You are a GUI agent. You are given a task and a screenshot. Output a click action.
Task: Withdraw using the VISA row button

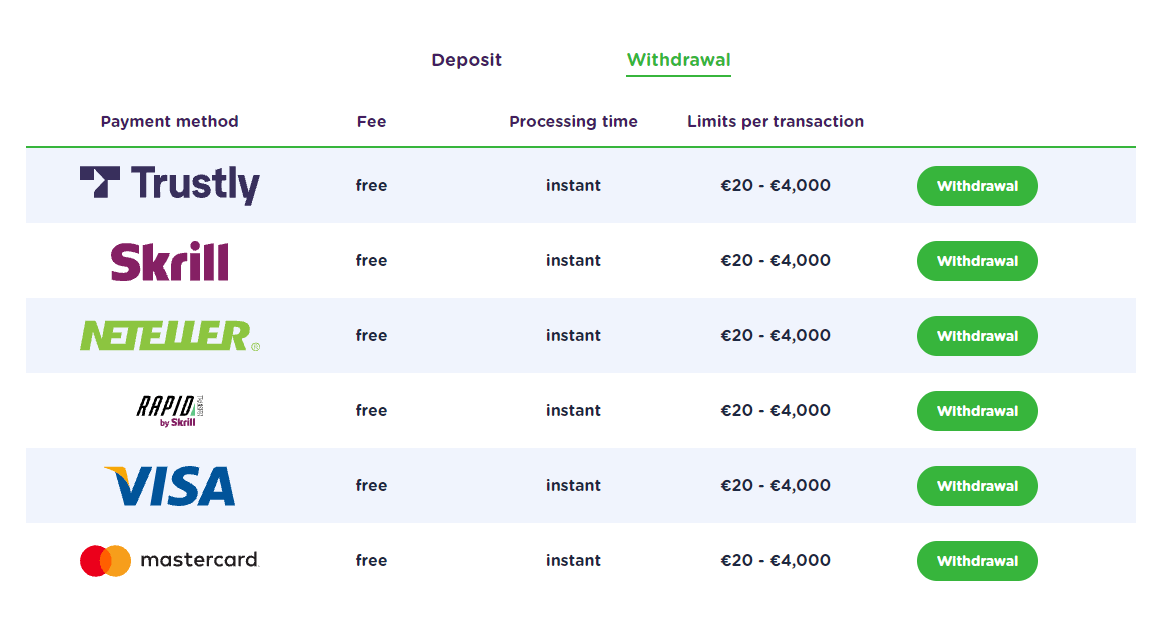point(977,486)
